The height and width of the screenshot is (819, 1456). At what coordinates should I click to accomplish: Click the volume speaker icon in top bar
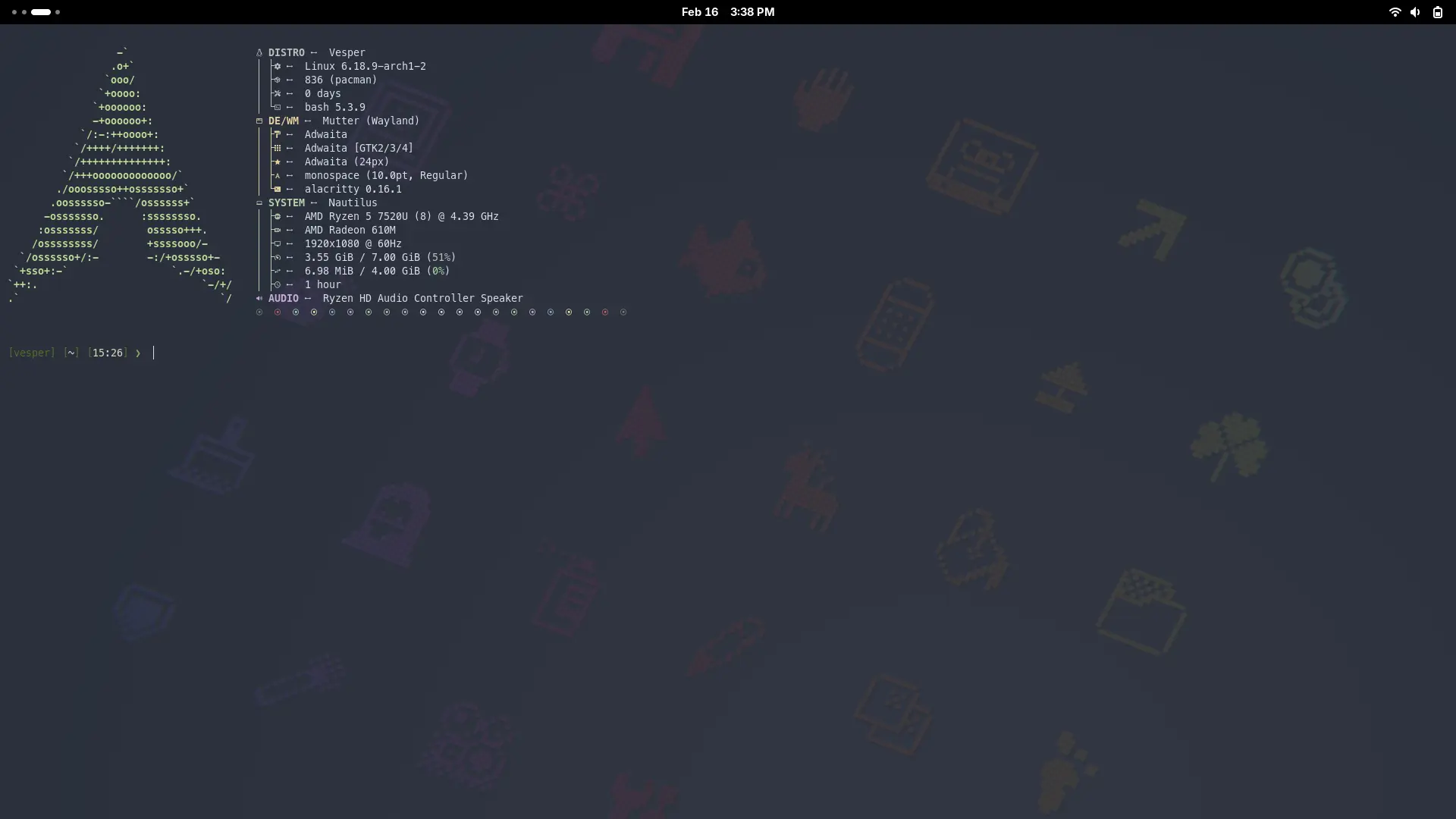[x=1415, y=12]
